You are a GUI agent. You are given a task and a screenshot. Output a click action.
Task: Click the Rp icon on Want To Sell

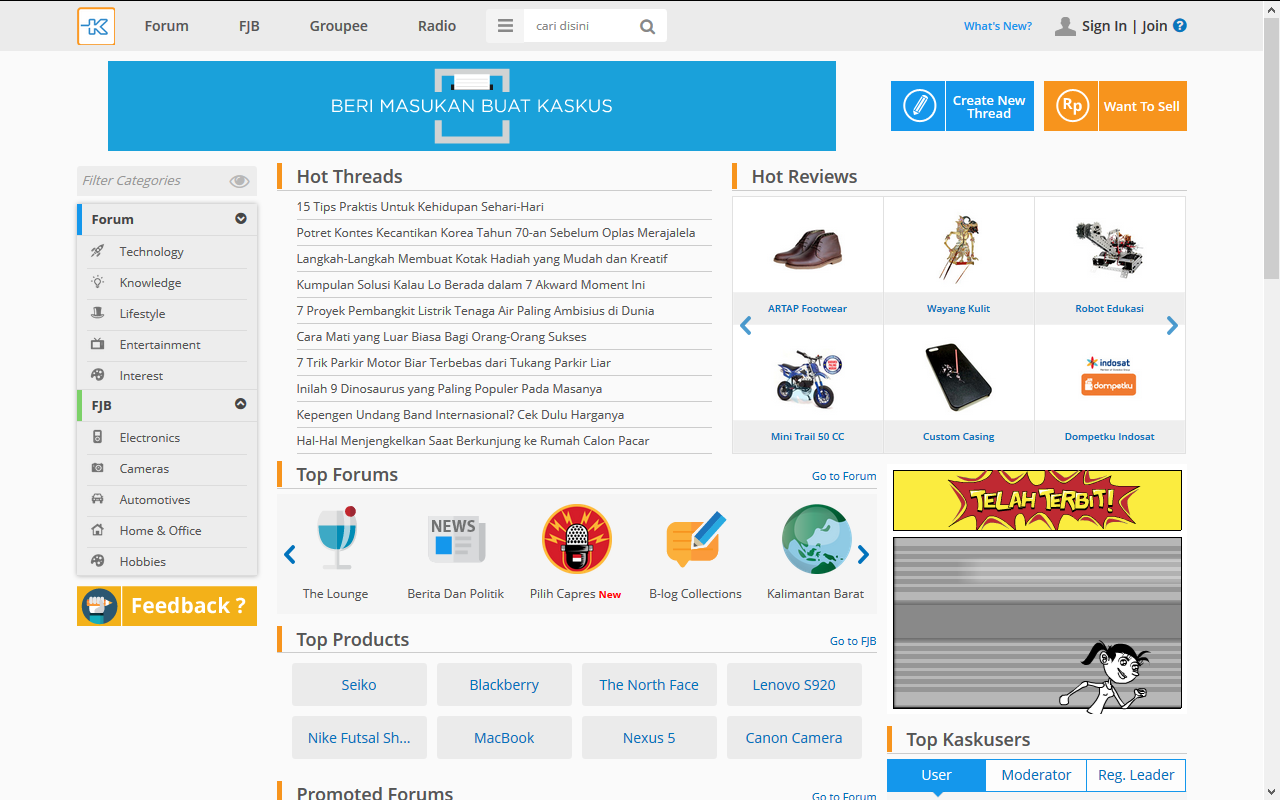pos(1071,106)
